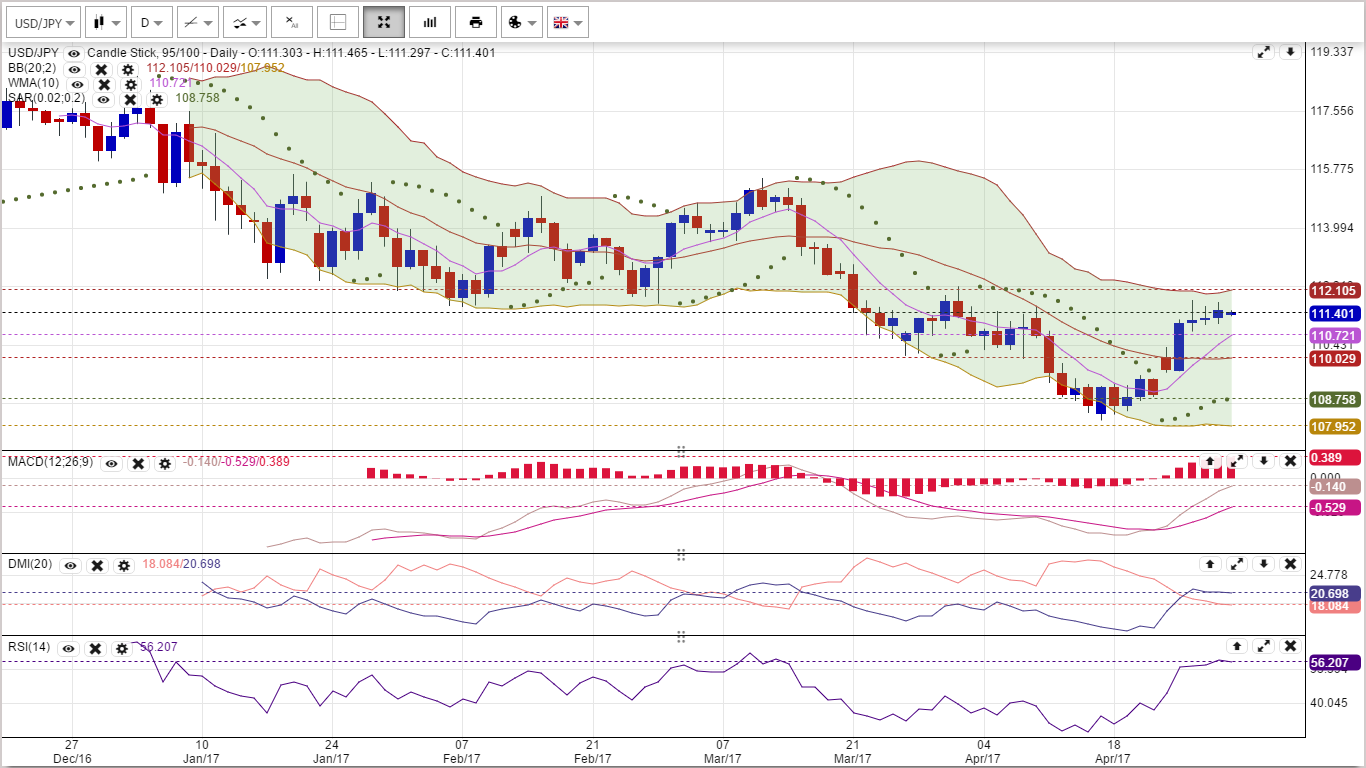This screenshot has height=768, width=1366.
Task: Move the main price panel down
Action: [x=1291, y=52]
